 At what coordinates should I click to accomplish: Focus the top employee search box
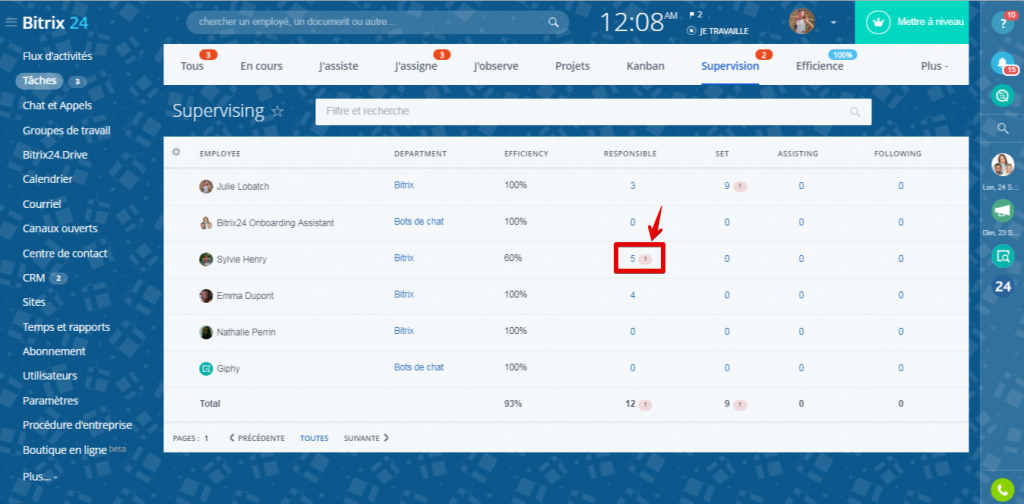click(377, 22)
